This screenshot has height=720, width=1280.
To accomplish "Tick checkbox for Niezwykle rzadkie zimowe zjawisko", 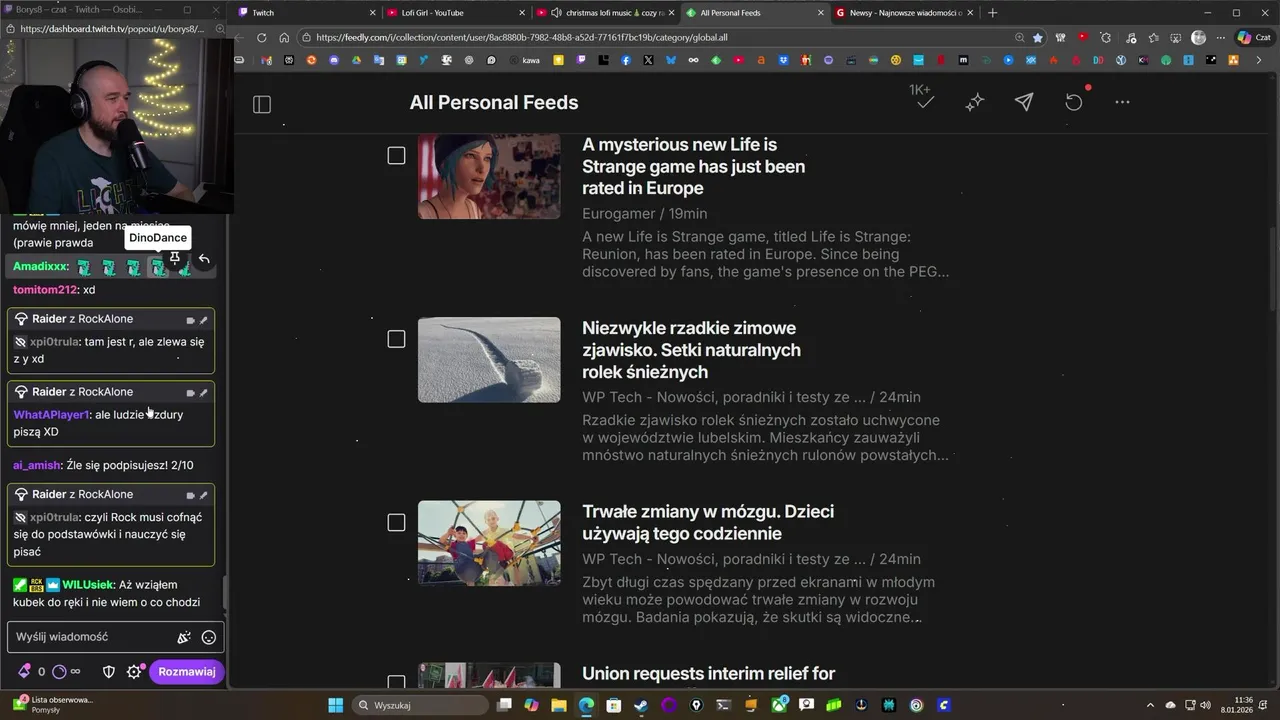I will (x=396, y=339).
